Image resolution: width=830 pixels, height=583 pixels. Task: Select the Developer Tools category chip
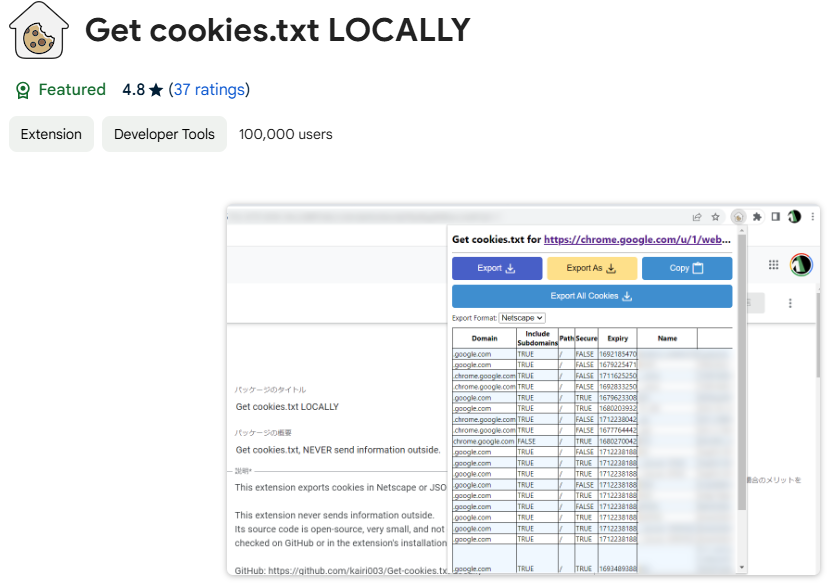164,134
